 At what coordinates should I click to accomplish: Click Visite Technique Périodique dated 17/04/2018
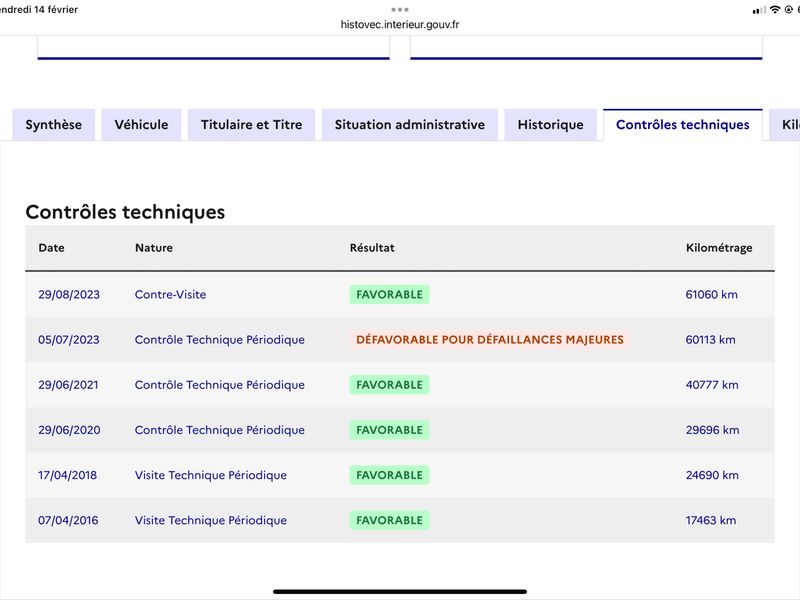click(x=211, y=475)
